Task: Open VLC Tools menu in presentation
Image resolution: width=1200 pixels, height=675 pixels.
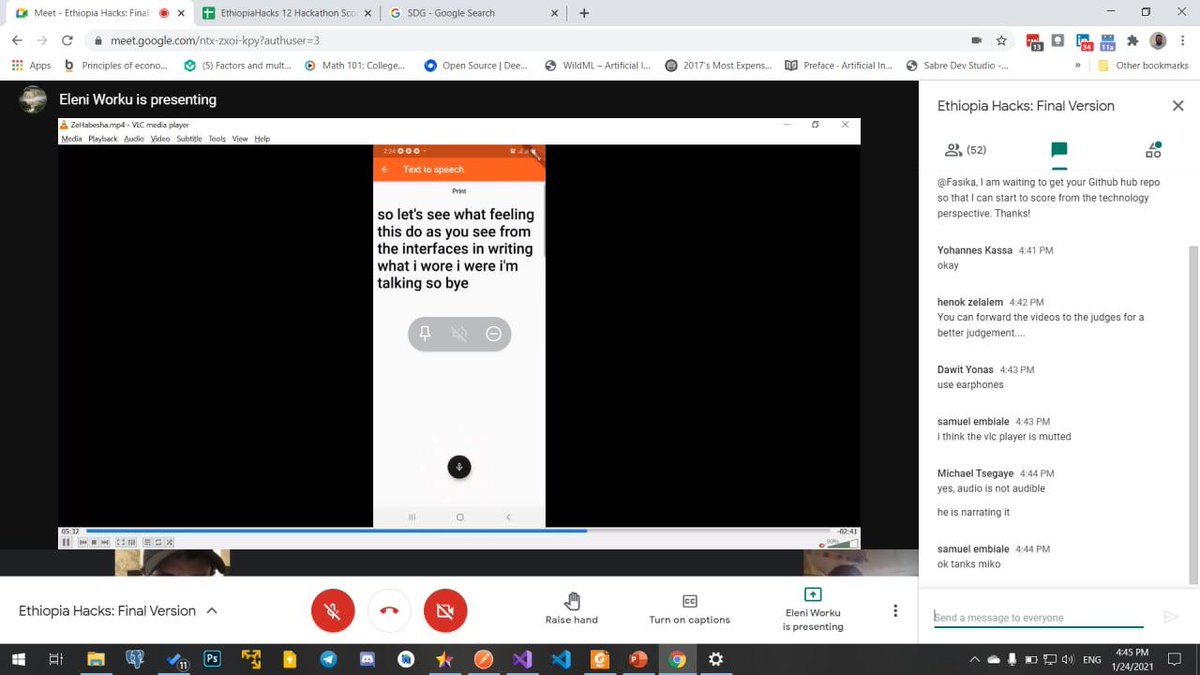Action: click(217, 139)
